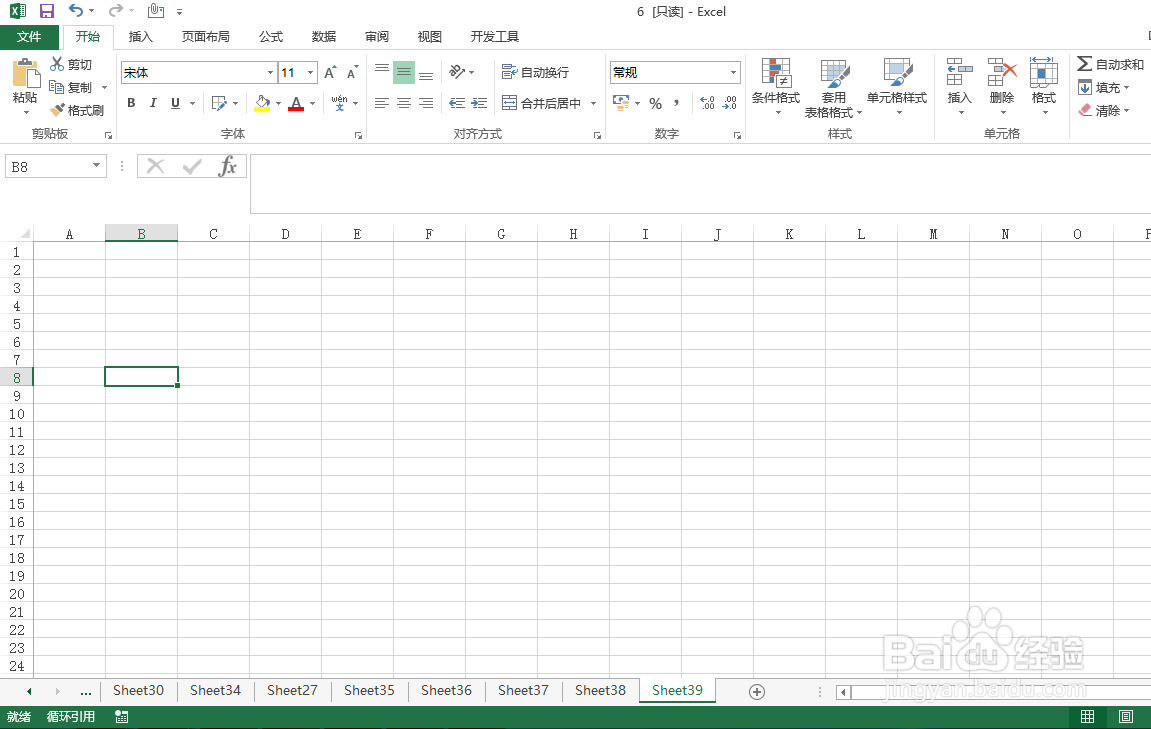Decrease decimal places
The height and width of the screenshot is (729, 1151).
(x=730, y=104)
